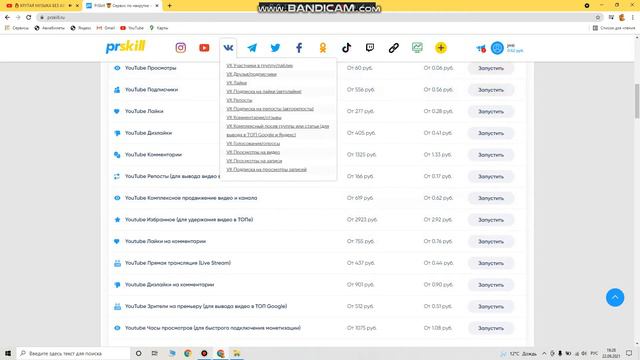The image size is (640, 360).
Task: Launch YouTube Подписчики with Запустить button
Action: (x=491, y=90)
